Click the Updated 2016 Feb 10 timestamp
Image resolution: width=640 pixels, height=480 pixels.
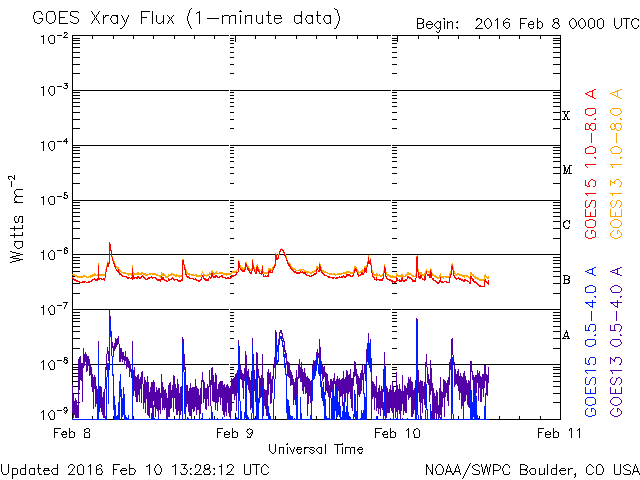pos(135,470)
